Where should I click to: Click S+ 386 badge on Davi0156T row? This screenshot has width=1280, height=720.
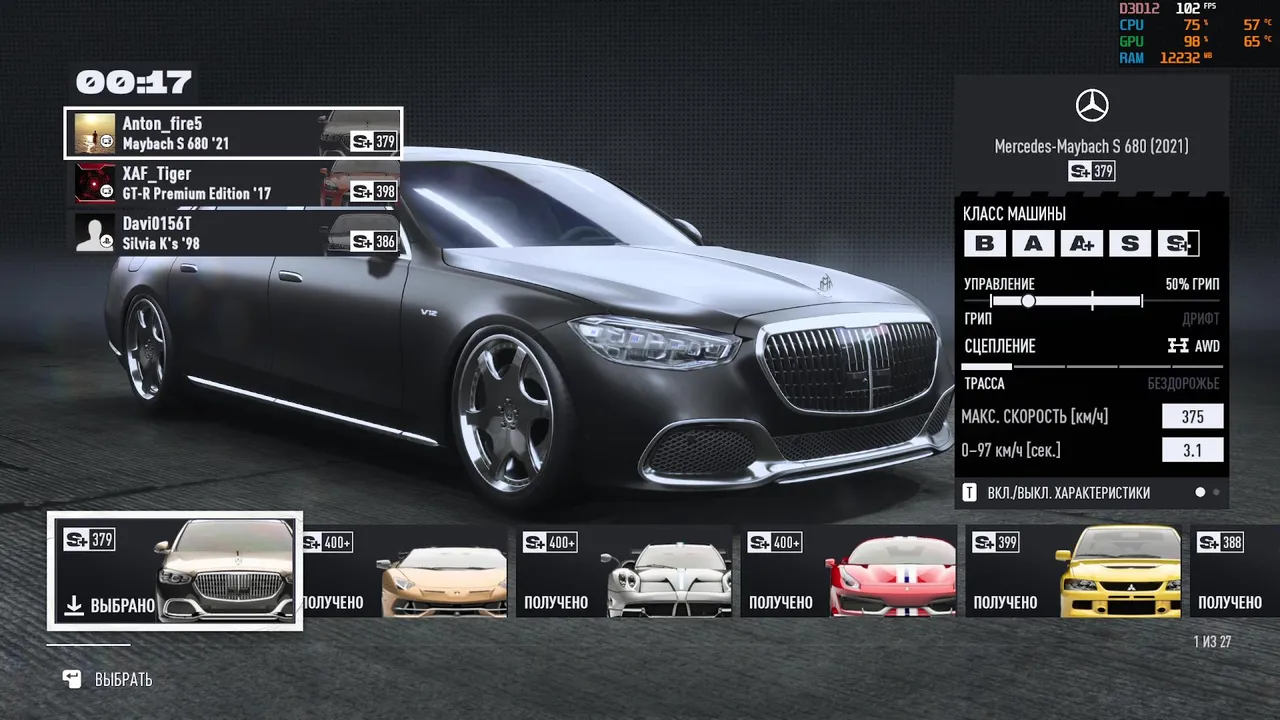[x=374, y=241]
